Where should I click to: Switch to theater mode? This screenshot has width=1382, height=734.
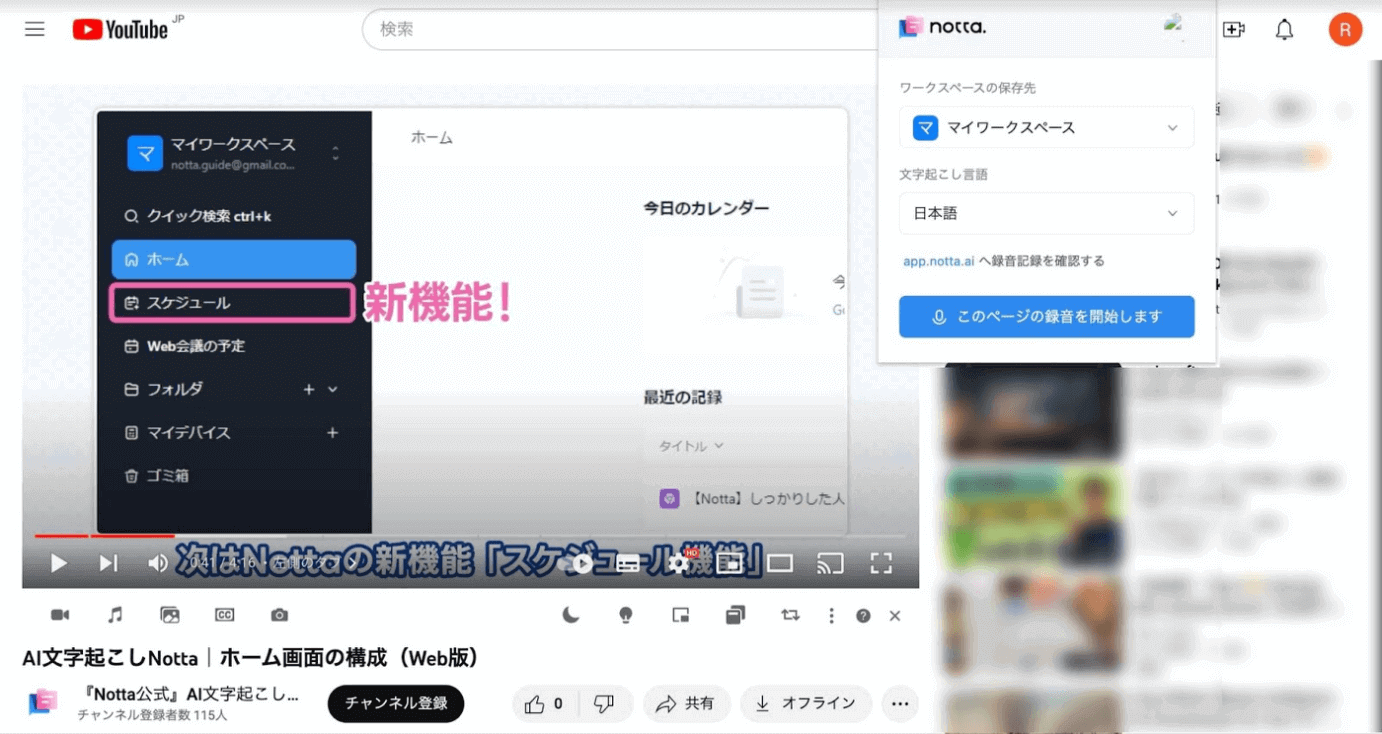780,563
